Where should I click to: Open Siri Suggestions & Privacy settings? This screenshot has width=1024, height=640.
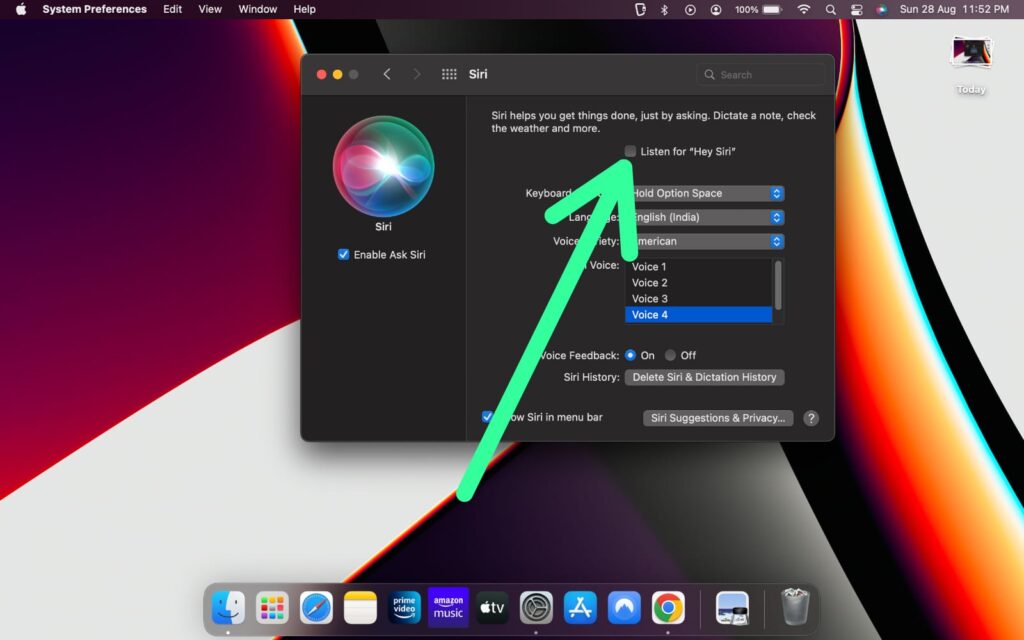[718, 418]
